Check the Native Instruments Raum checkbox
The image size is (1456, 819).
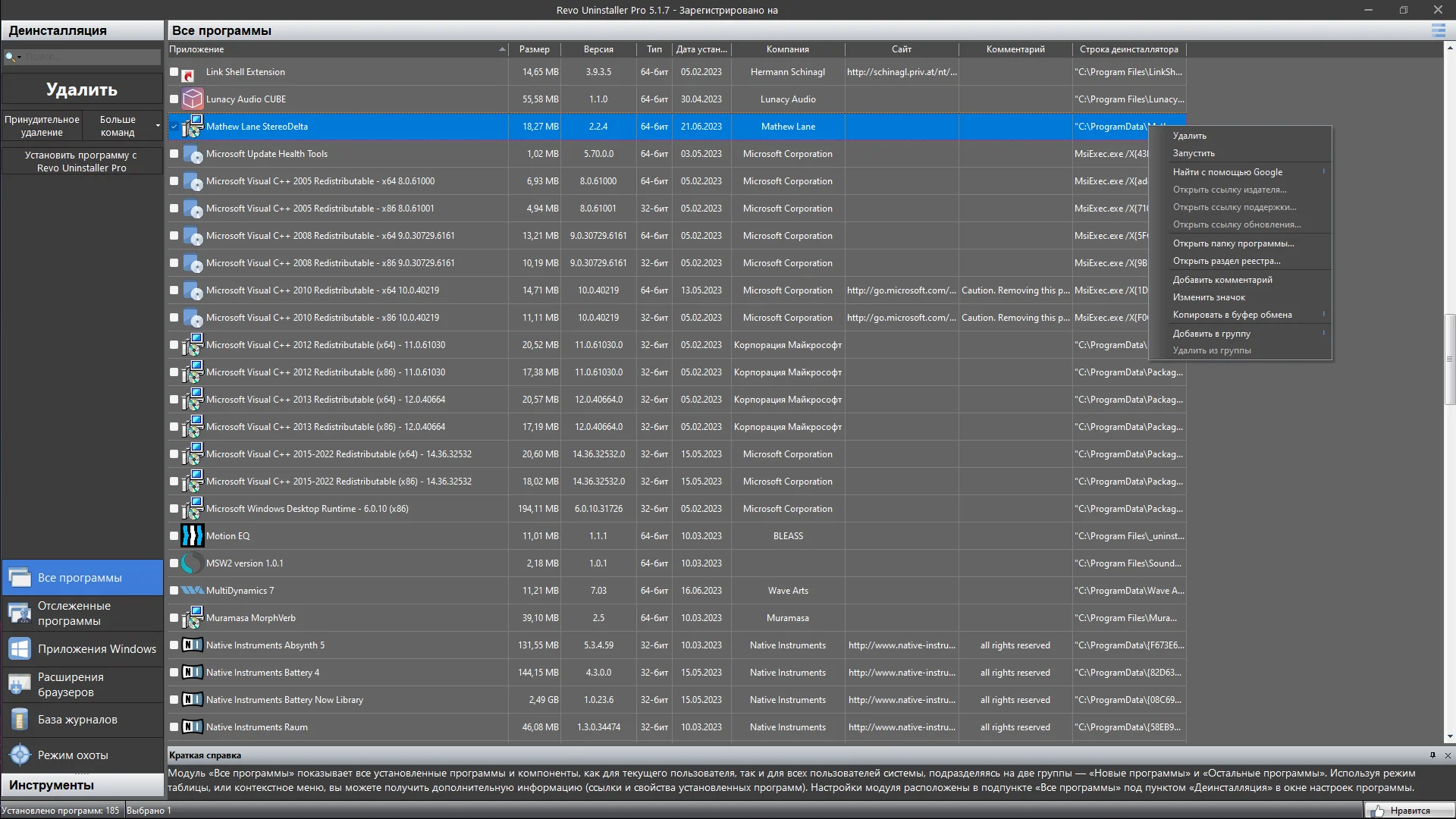pyautogui.click(x=174, y=727)
